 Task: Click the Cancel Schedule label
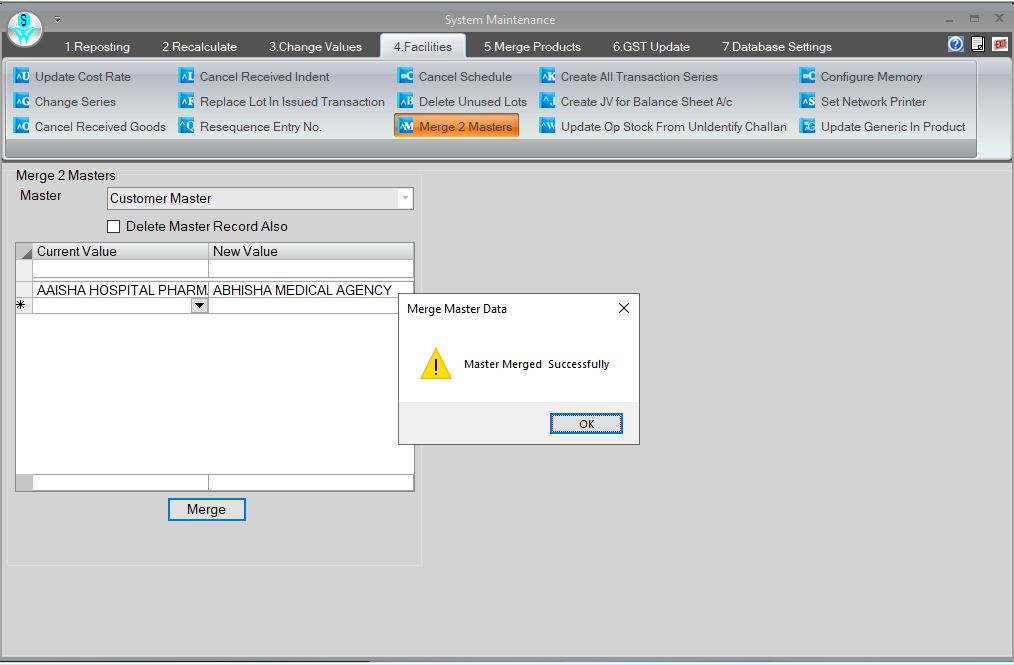tap(465, 76)
